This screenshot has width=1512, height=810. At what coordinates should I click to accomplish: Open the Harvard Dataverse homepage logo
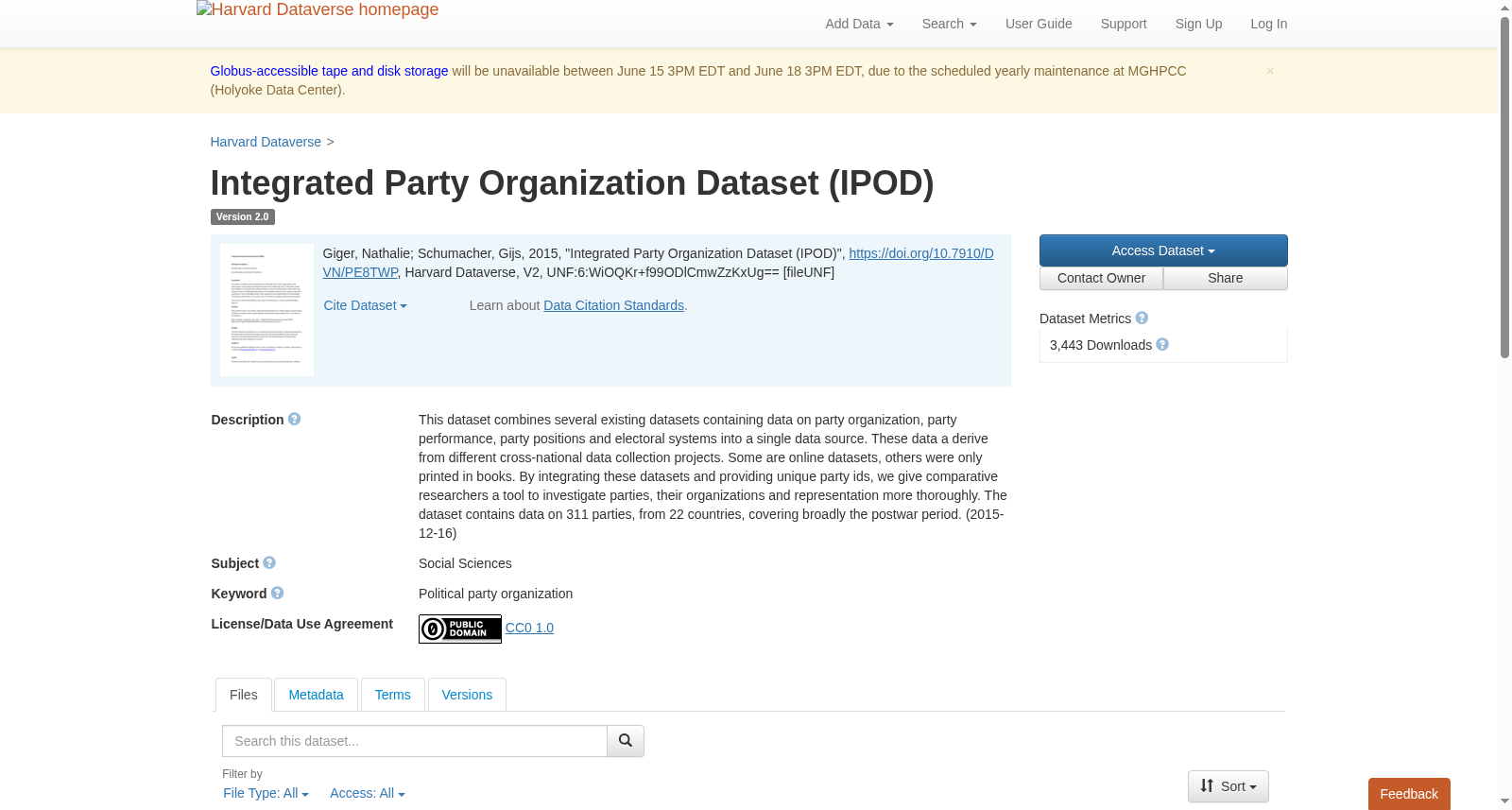tap(318, 10)
